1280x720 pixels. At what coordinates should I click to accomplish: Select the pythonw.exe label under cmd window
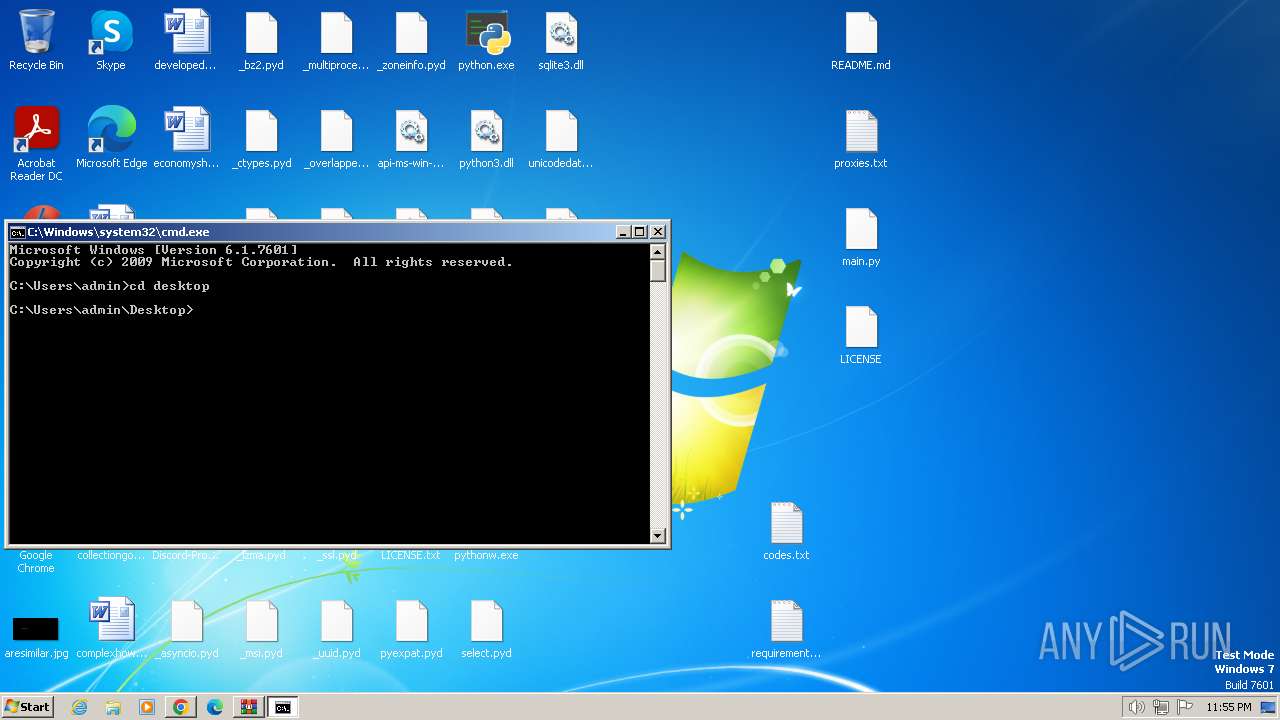tap(486, 555)
